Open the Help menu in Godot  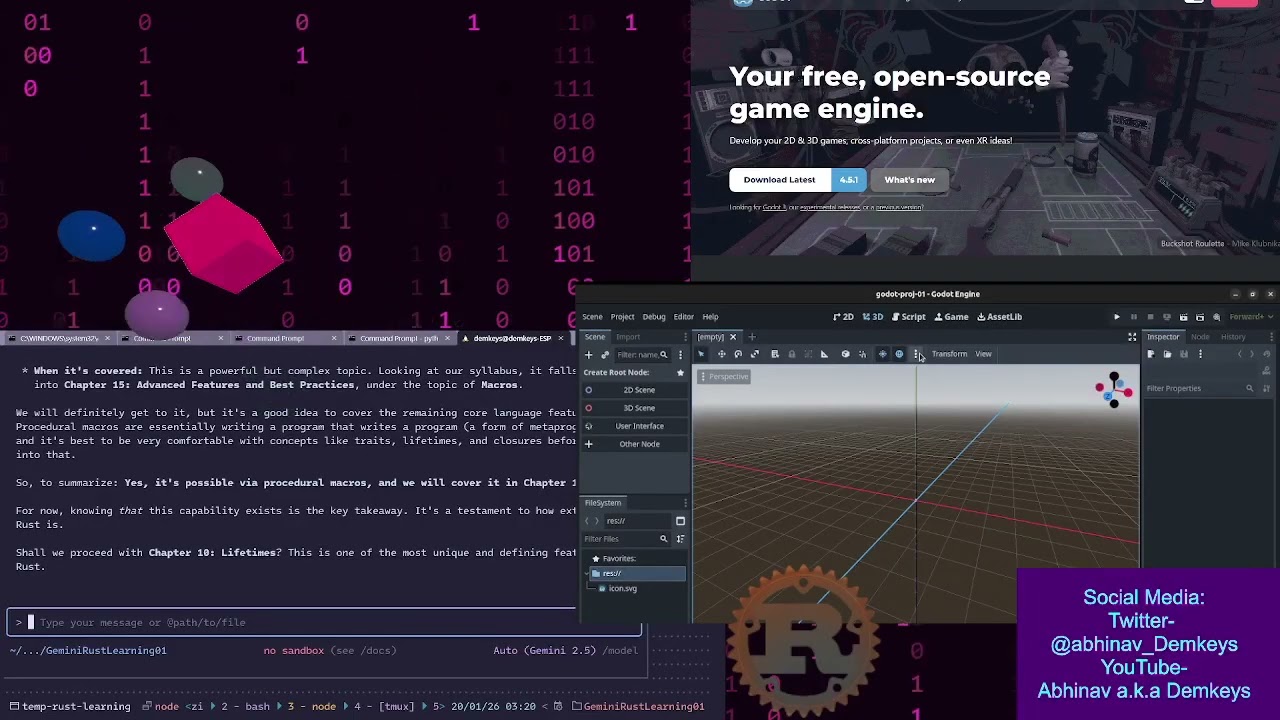[x=710, y=317]
